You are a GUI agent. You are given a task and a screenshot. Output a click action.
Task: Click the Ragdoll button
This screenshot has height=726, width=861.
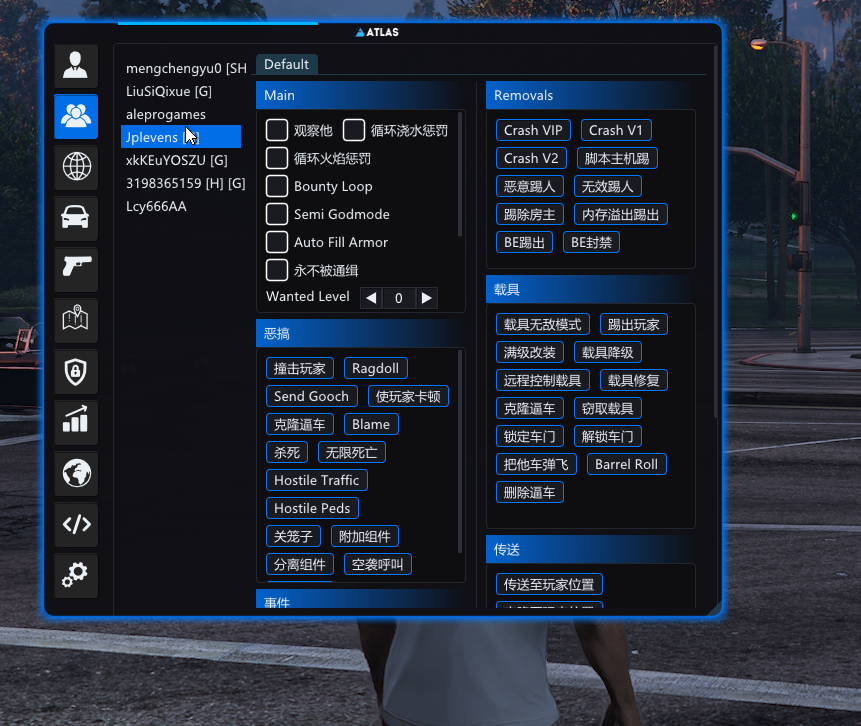point(376,368)
